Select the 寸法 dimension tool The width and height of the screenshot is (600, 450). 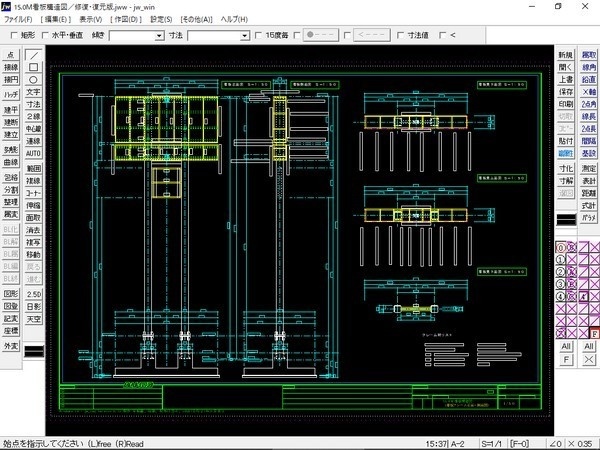pyautogui.click(x=33, y=104)
